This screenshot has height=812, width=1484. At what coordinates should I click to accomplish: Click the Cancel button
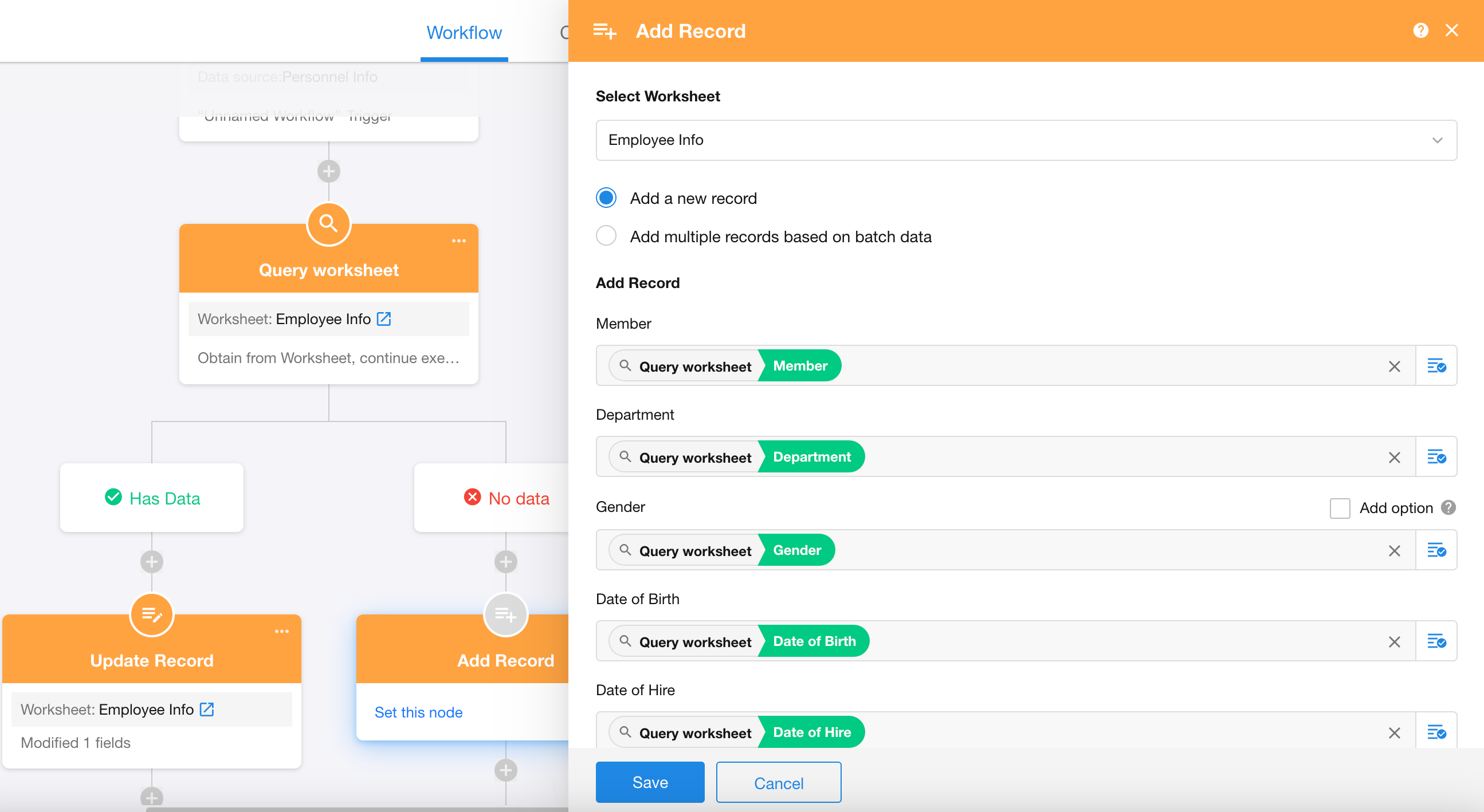tap(778, 783)
